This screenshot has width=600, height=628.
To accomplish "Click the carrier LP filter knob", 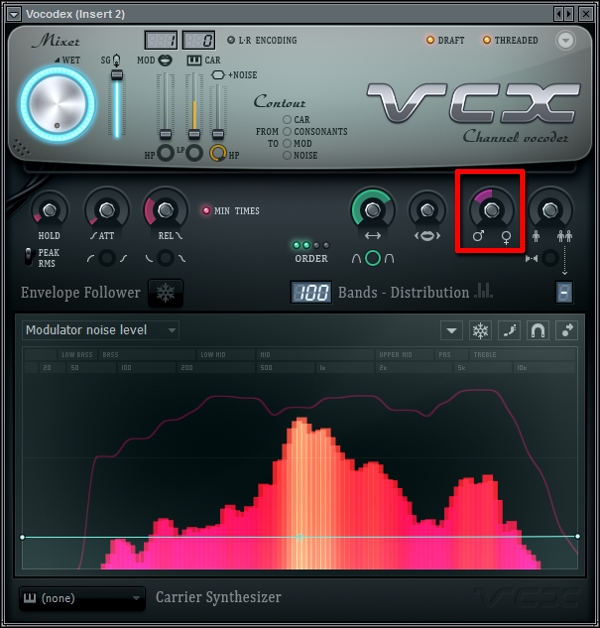I will point(194,153).
